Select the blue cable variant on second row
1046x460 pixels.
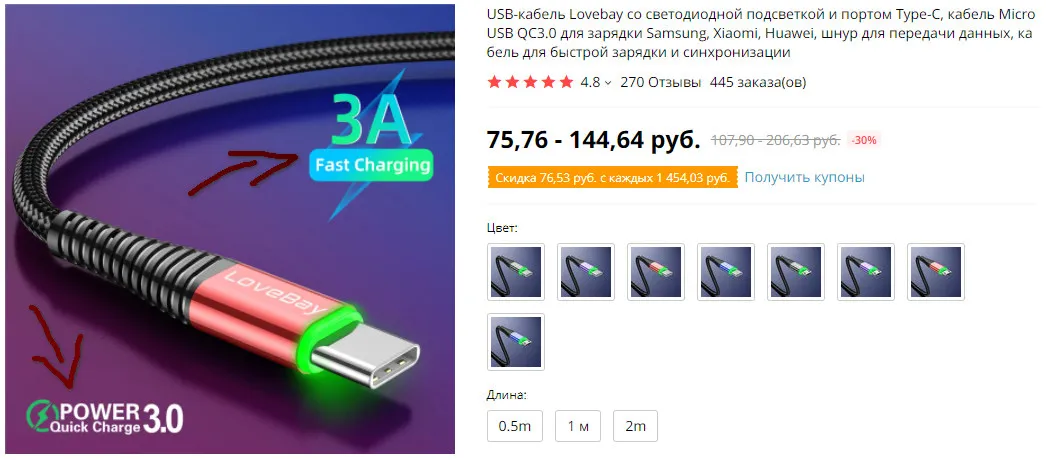pos(516,342)
